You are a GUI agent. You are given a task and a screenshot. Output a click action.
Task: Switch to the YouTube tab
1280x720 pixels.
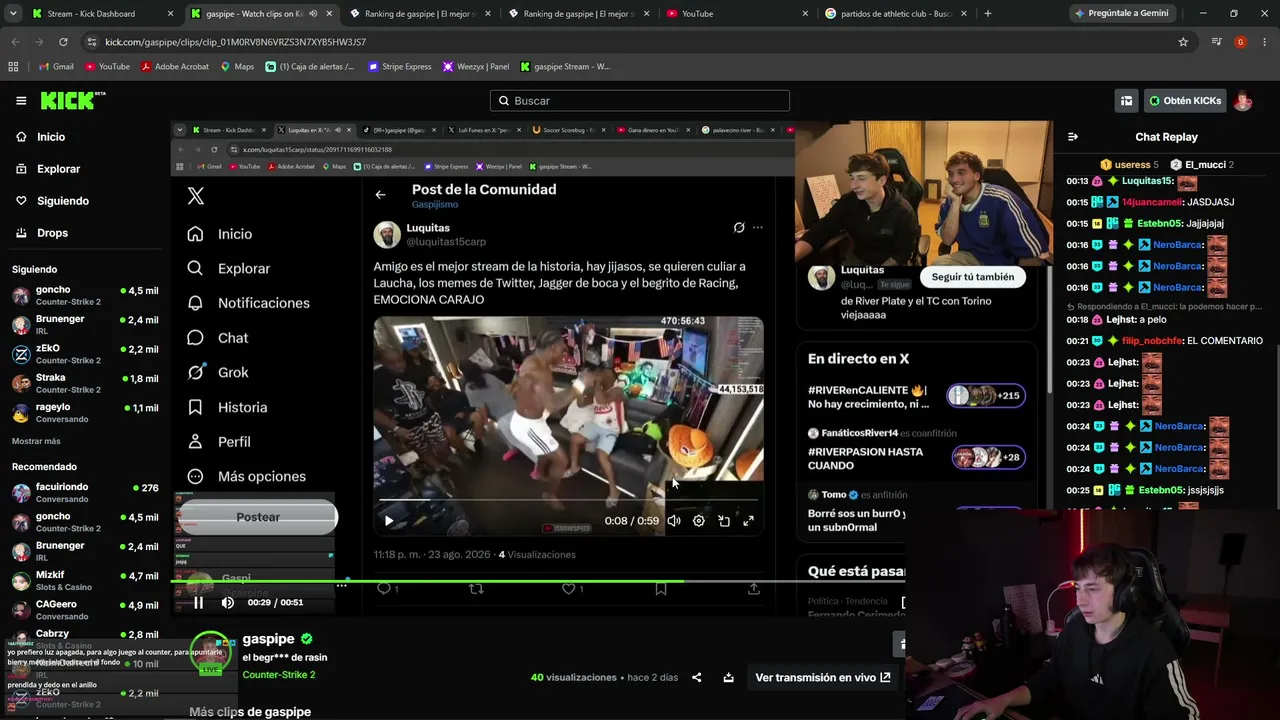click(x=738, y=14)
